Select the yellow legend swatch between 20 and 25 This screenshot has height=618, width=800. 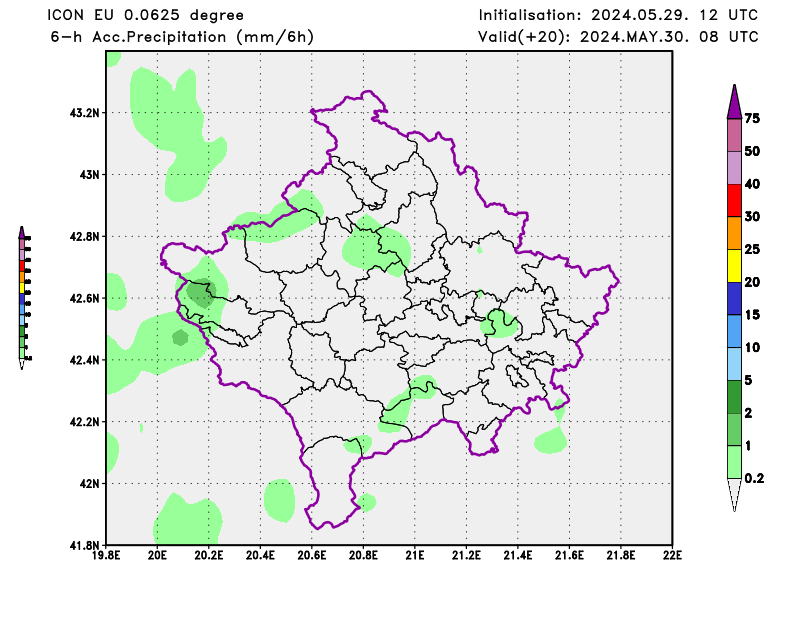tap(734, 266)
